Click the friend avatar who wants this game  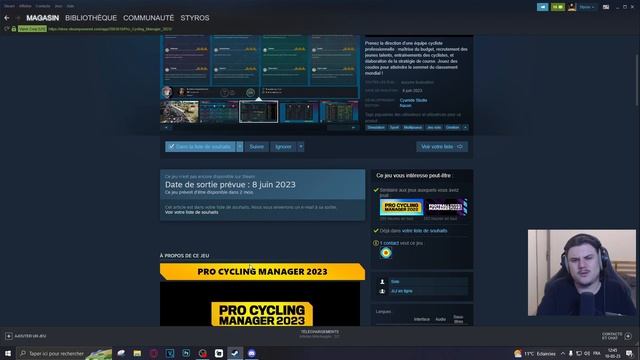tap(386, 253)
